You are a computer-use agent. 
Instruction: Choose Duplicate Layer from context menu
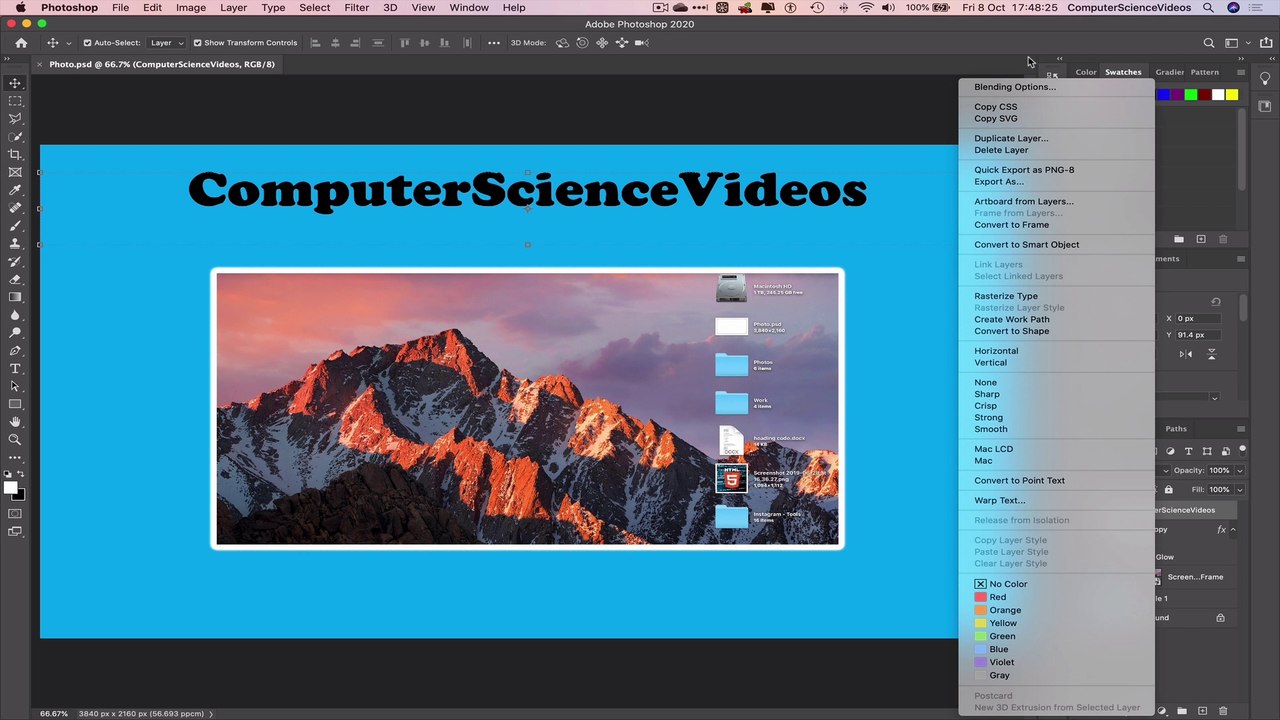(x=1012, y=138)
